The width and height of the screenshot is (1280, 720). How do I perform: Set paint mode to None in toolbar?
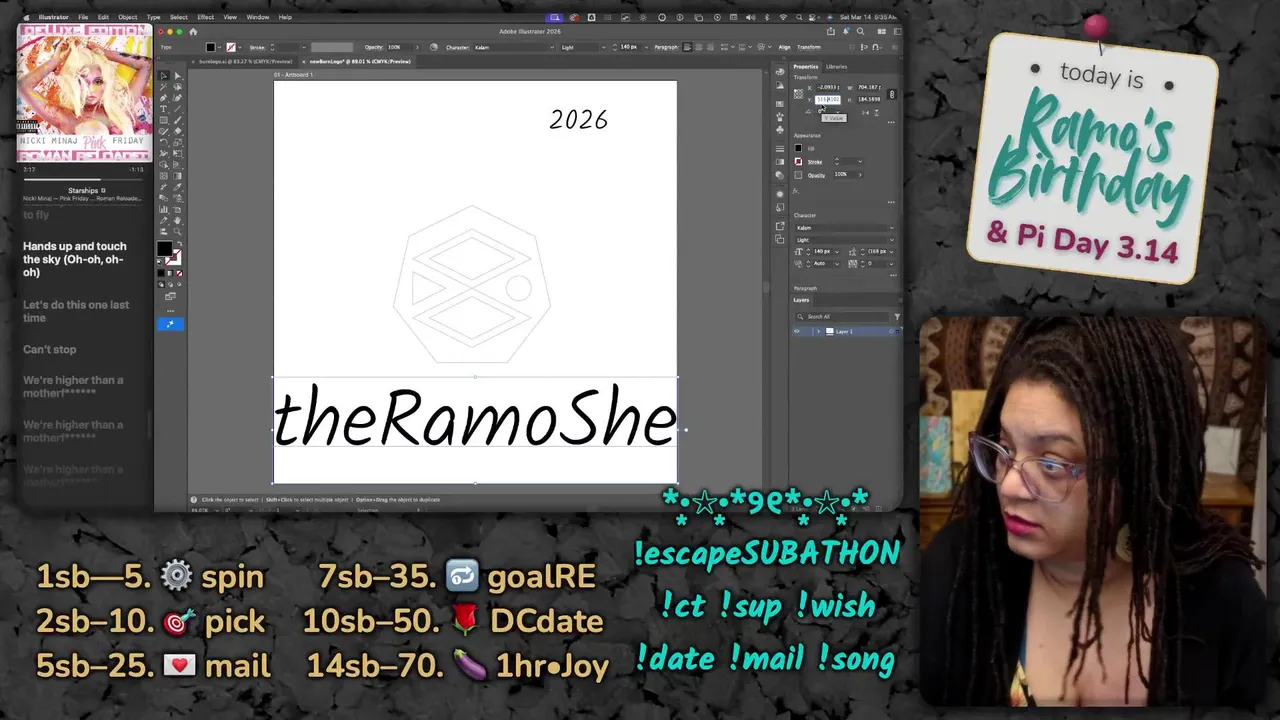coord(179,273)
